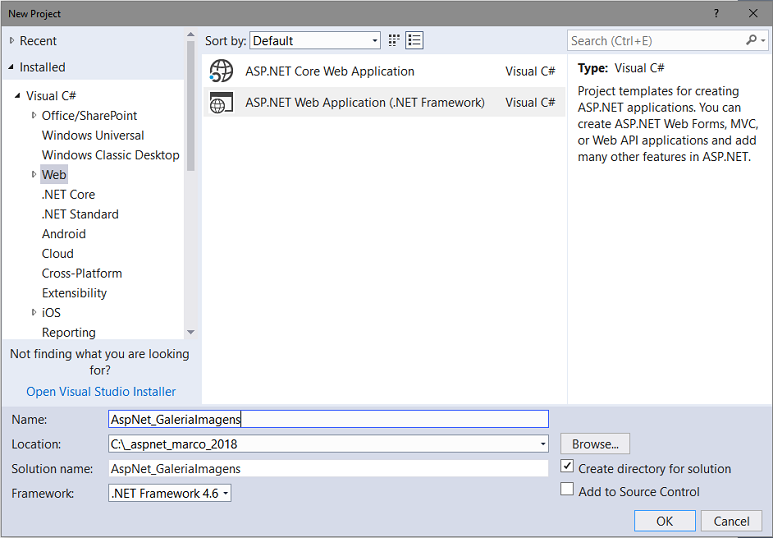Screen dimensions: 773x538
Task: Switch to small icons grid view
Action: coord(394,41)
